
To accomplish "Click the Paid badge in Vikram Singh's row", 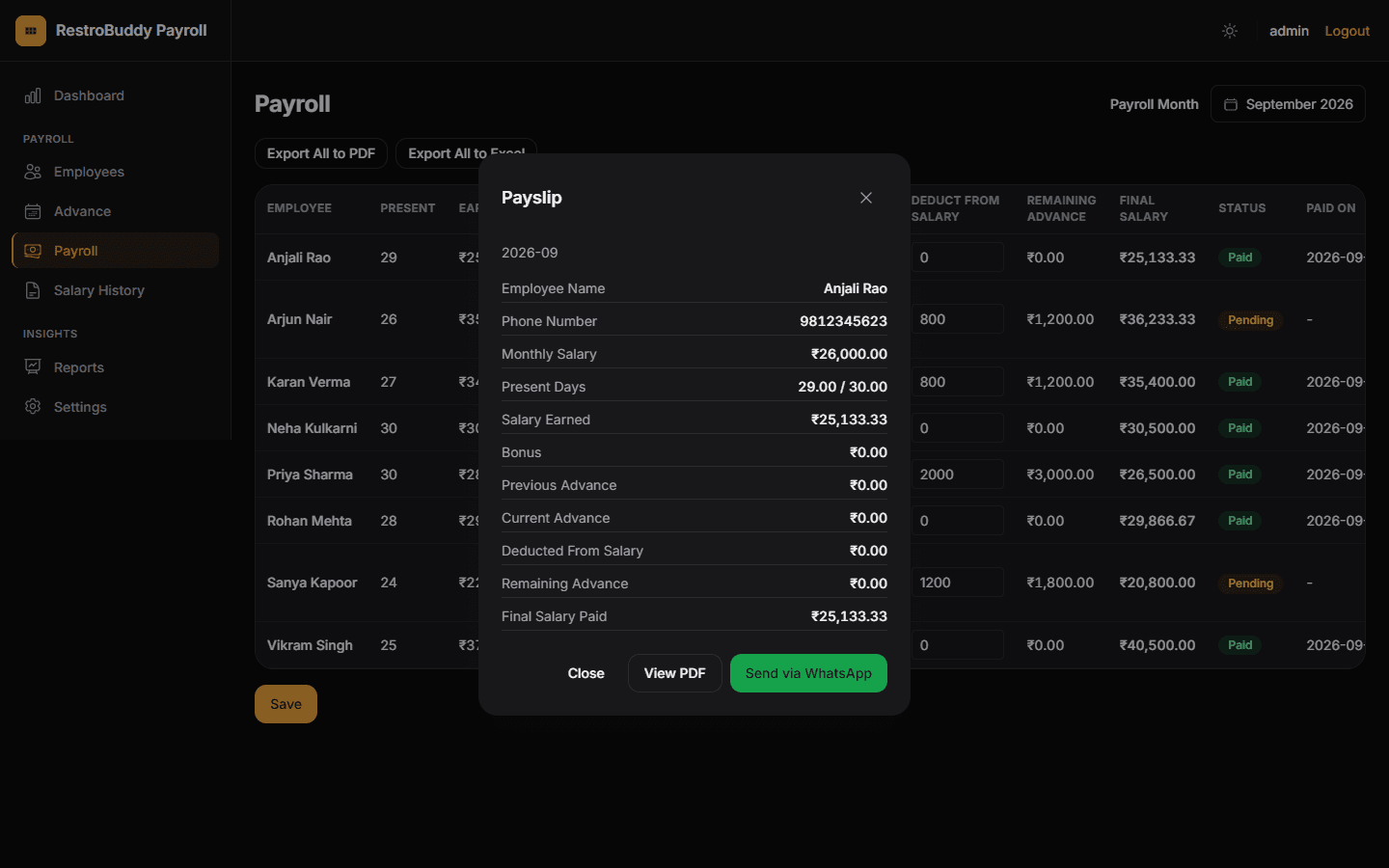I will [1239, 645].
